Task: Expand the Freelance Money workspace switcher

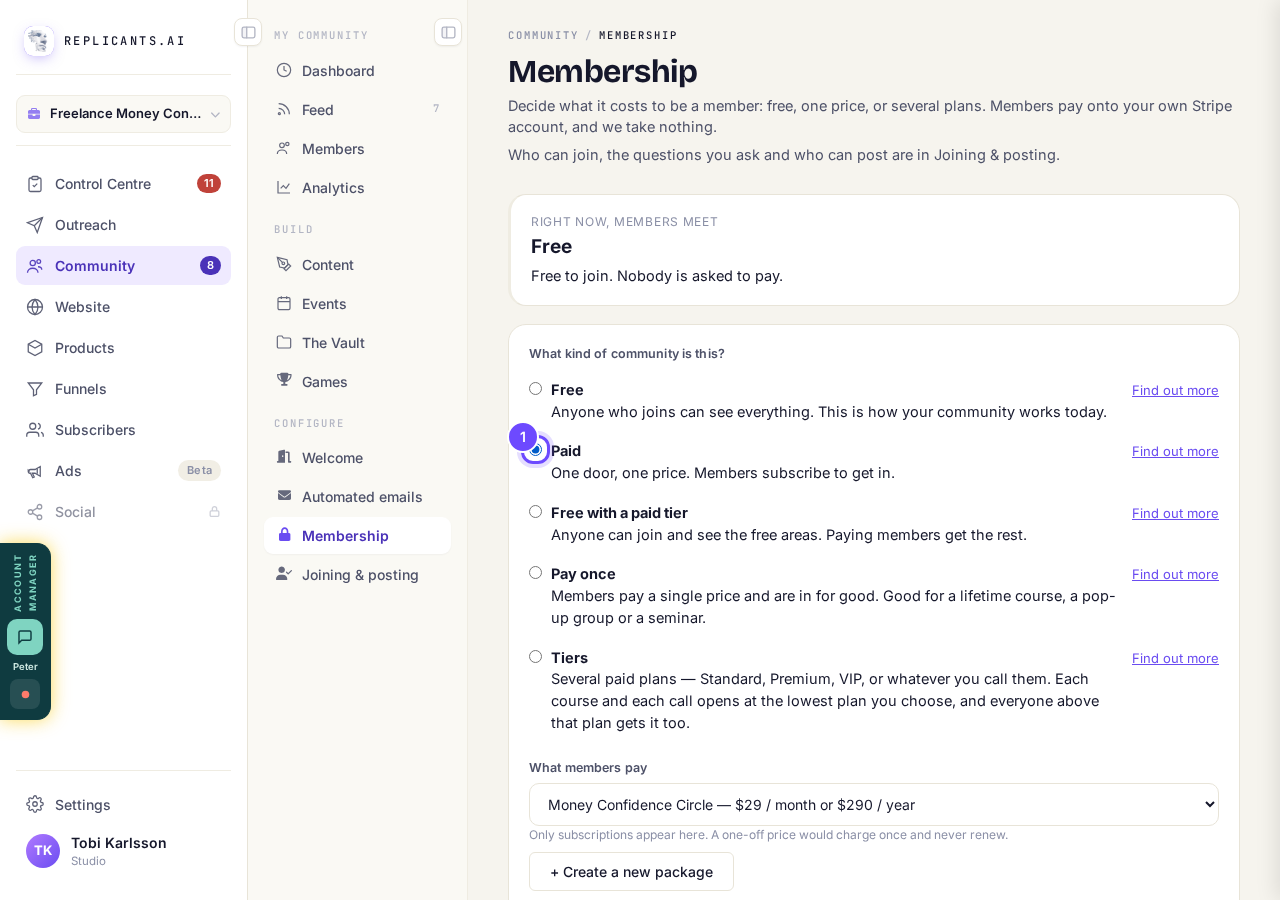Action: 123,114
